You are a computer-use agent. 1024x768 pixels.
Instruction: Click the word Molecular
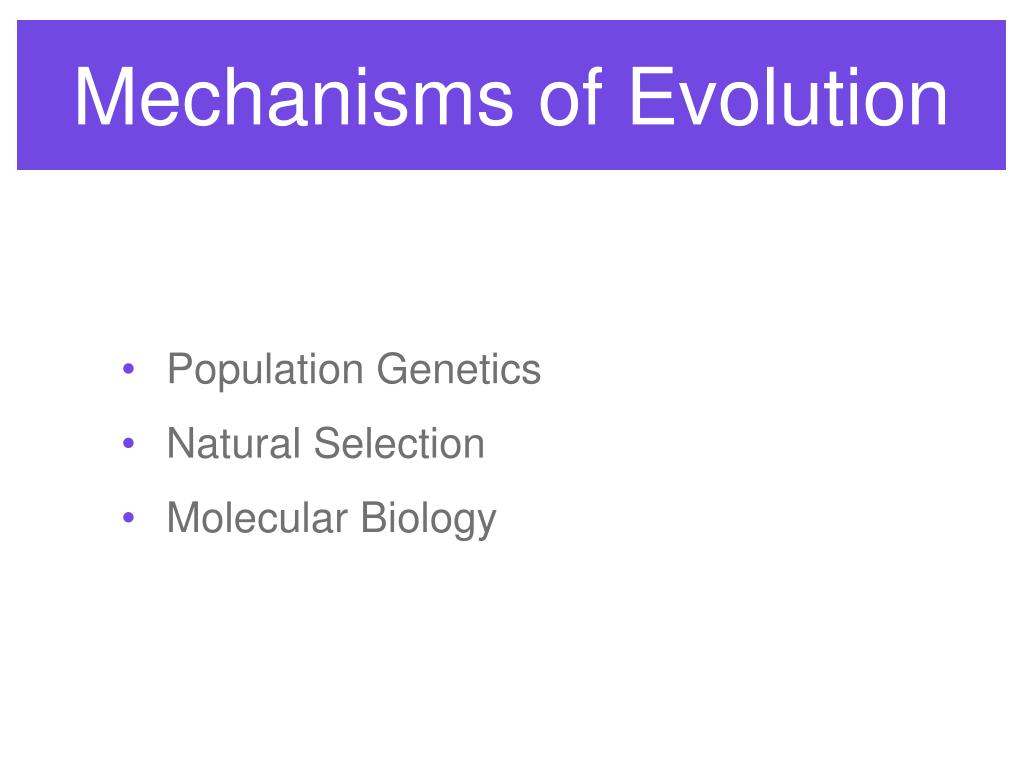(257, 518)
